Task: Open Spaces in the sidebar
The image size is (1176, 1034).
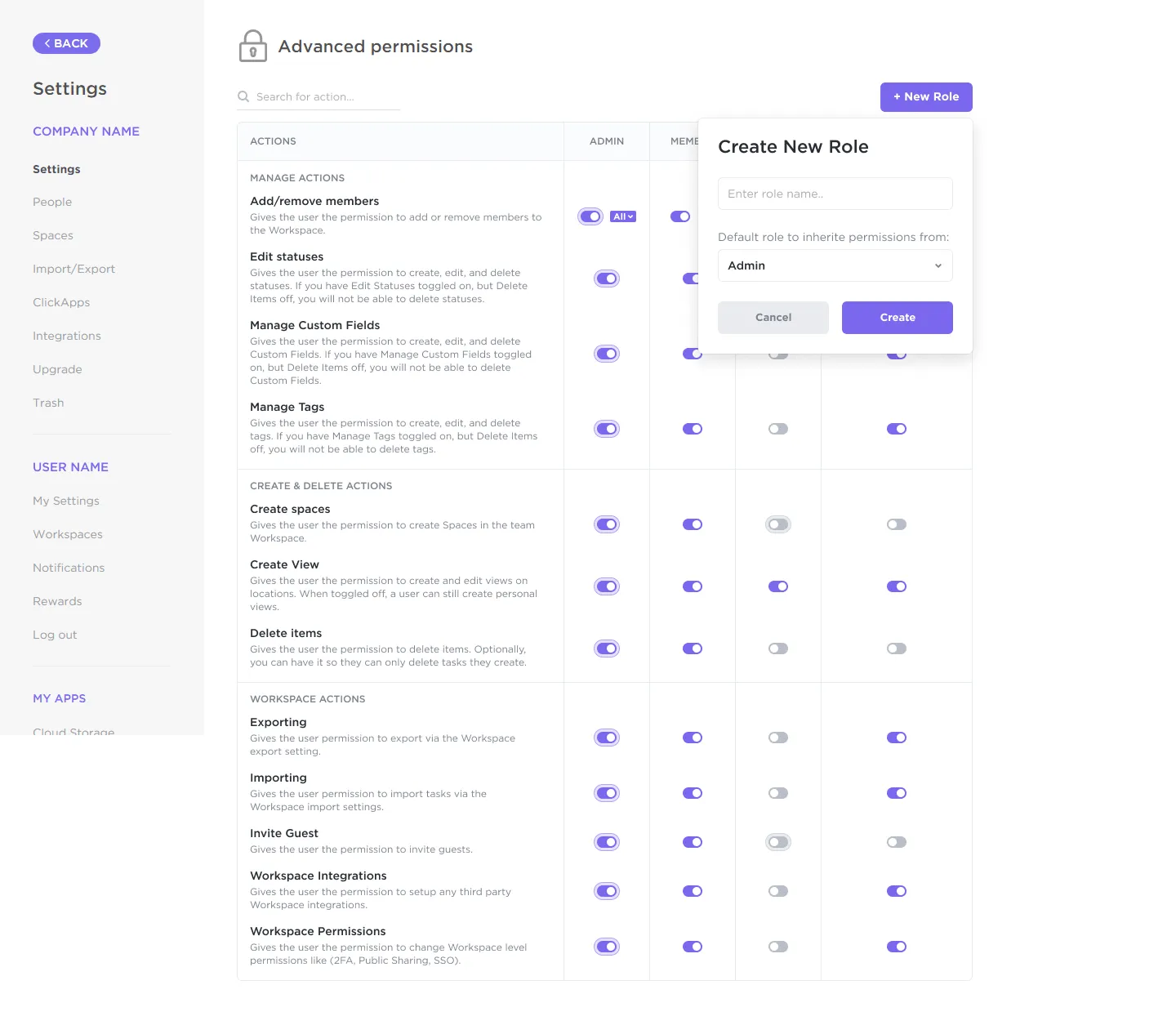Action: coord(53,235)
